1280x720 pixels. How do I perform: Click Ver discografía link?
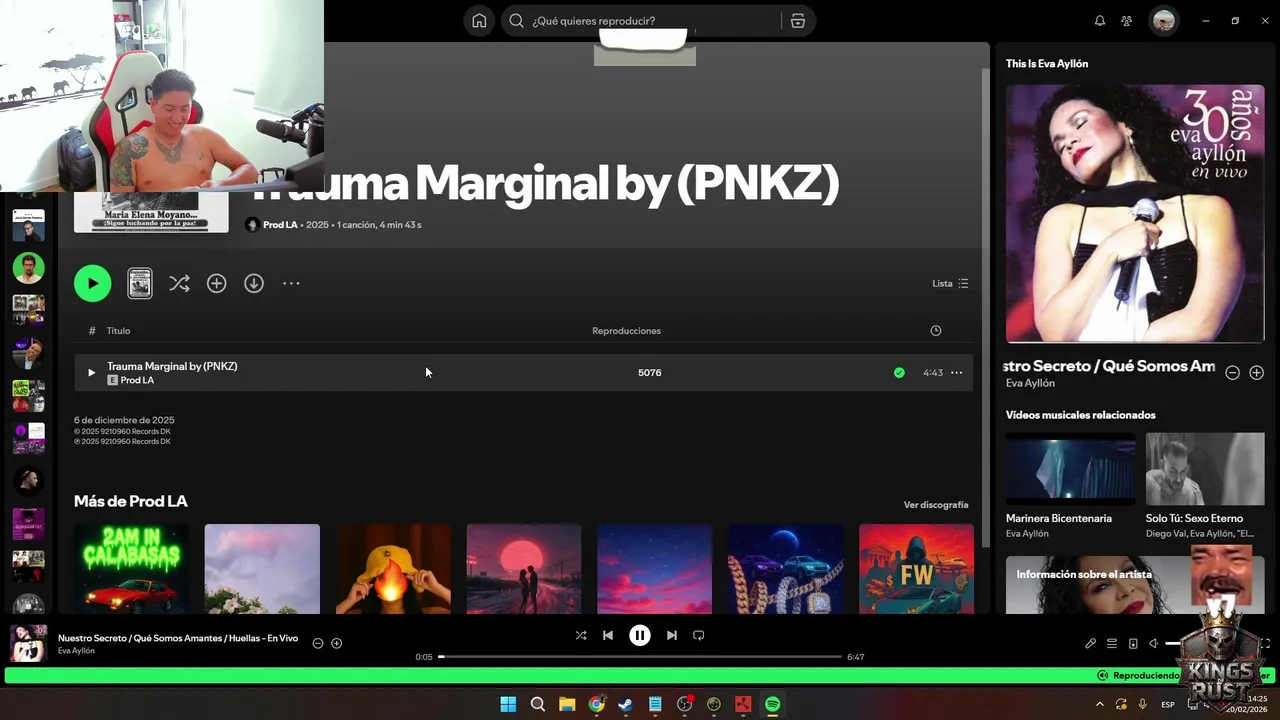point(936,505)
